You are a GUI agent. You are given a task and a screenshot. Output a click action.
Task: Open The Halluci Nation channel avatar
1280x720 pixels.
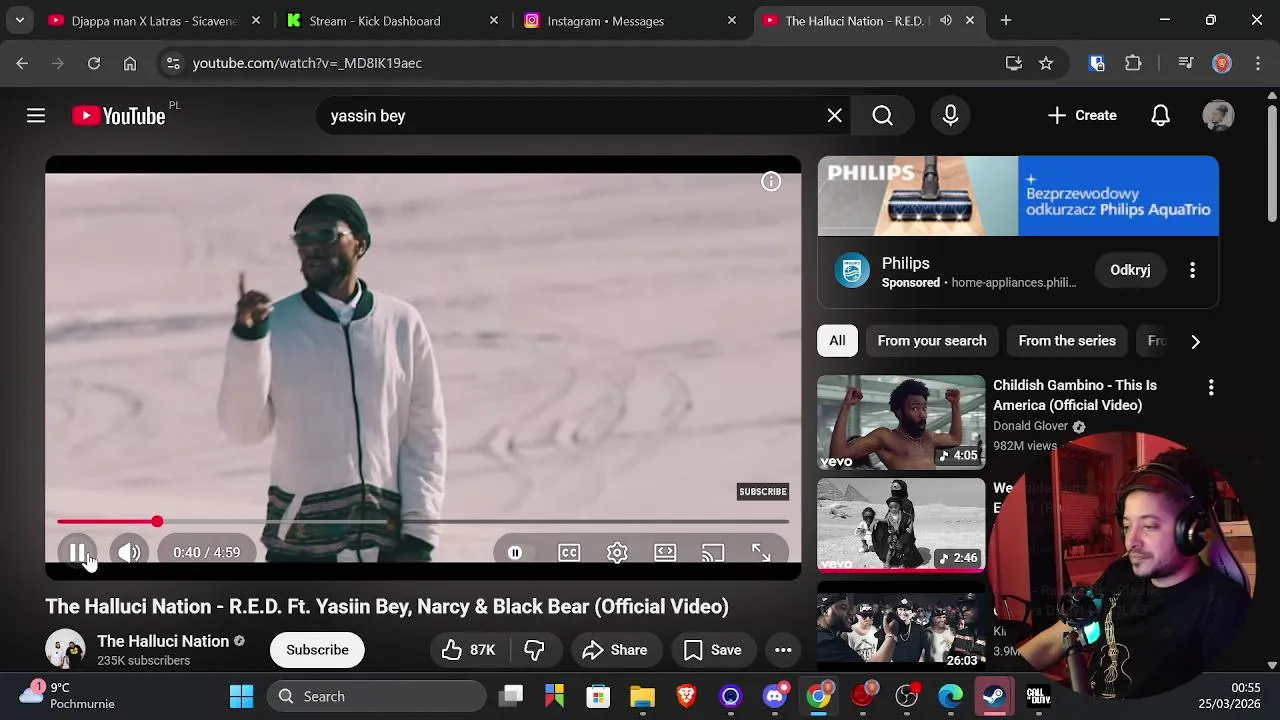[x=65, y=650]
